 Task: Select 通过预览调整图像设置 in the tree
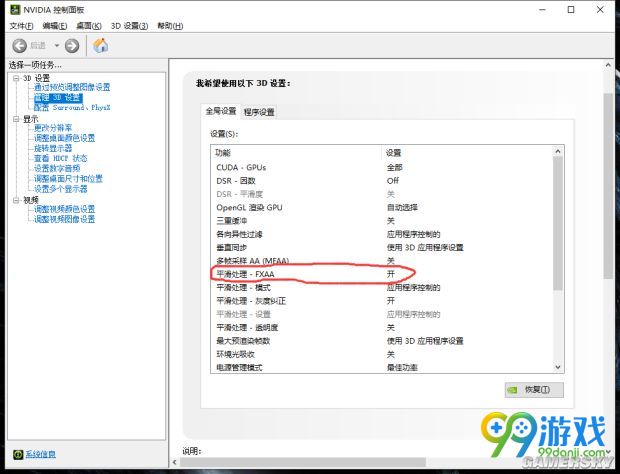72,87
